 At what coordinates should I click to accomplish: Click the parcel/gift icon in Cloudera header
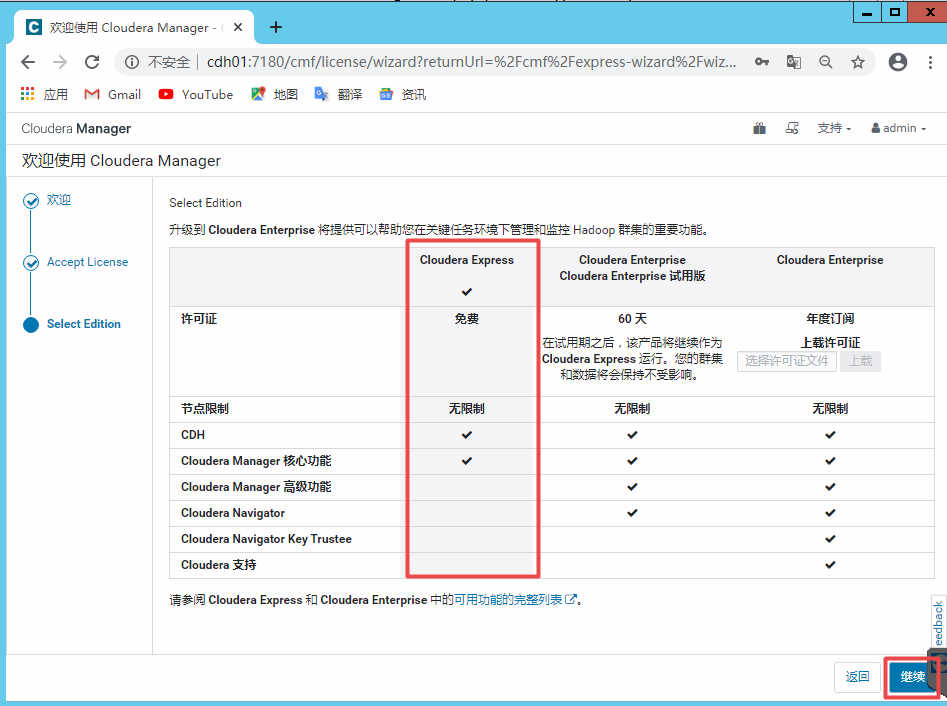pyautogui.click(x=760, y=128)
